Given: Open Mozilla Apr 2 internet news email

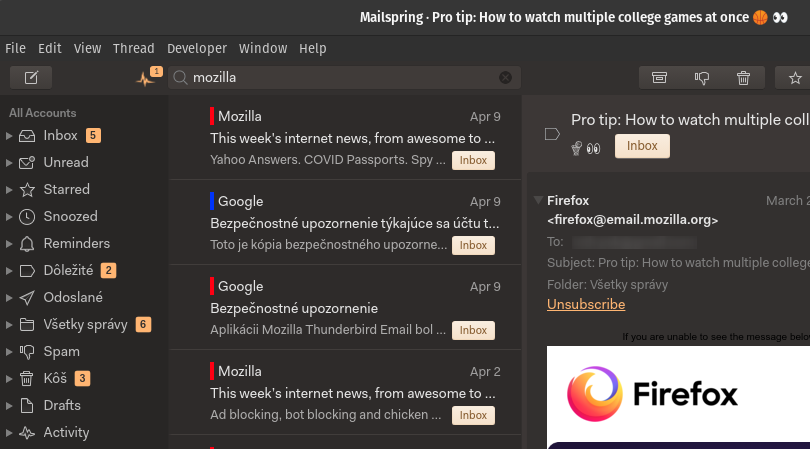Looking at the screenshot, I should coord(345,393).
